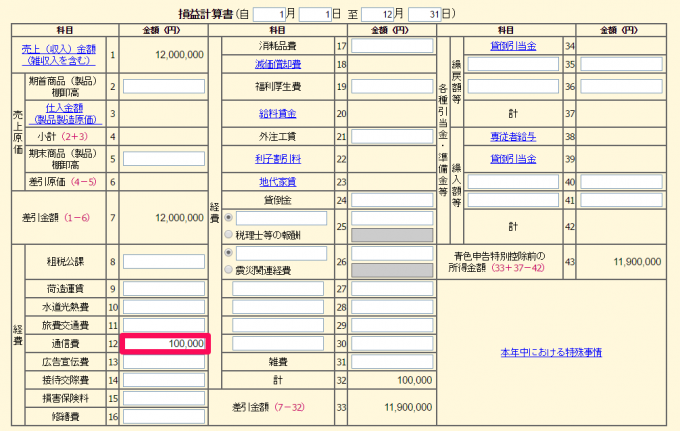This screenshot has height=431, width=680.
Task: Click the 接待交際費 amount field
Action: coord(164,380)
